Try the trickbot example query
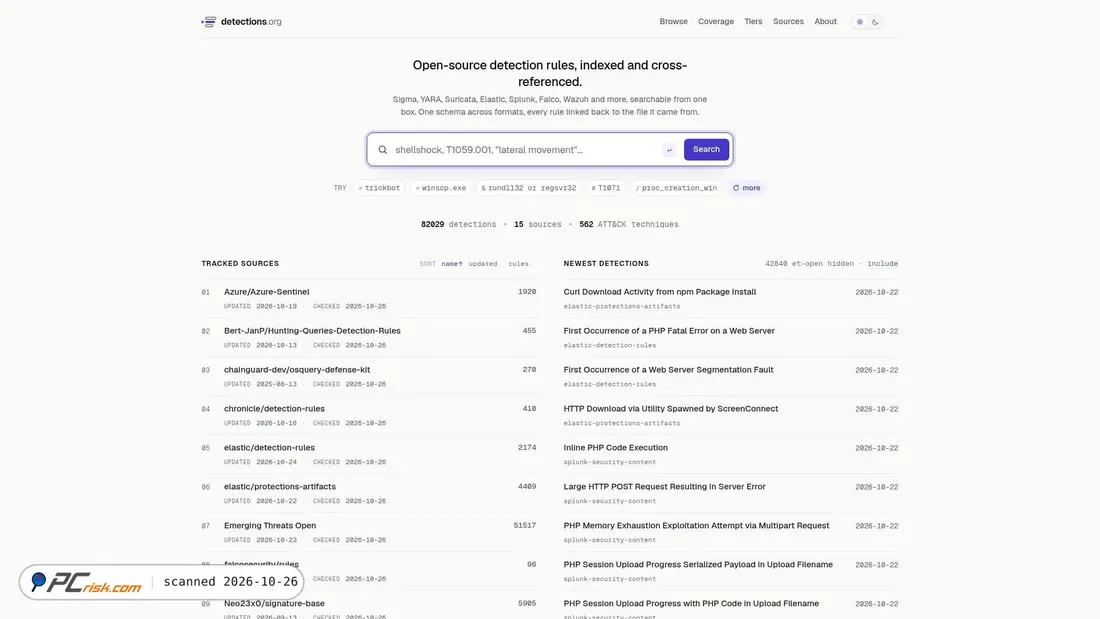The height and width of the screenshot is (619, 1100). [380, 188]
